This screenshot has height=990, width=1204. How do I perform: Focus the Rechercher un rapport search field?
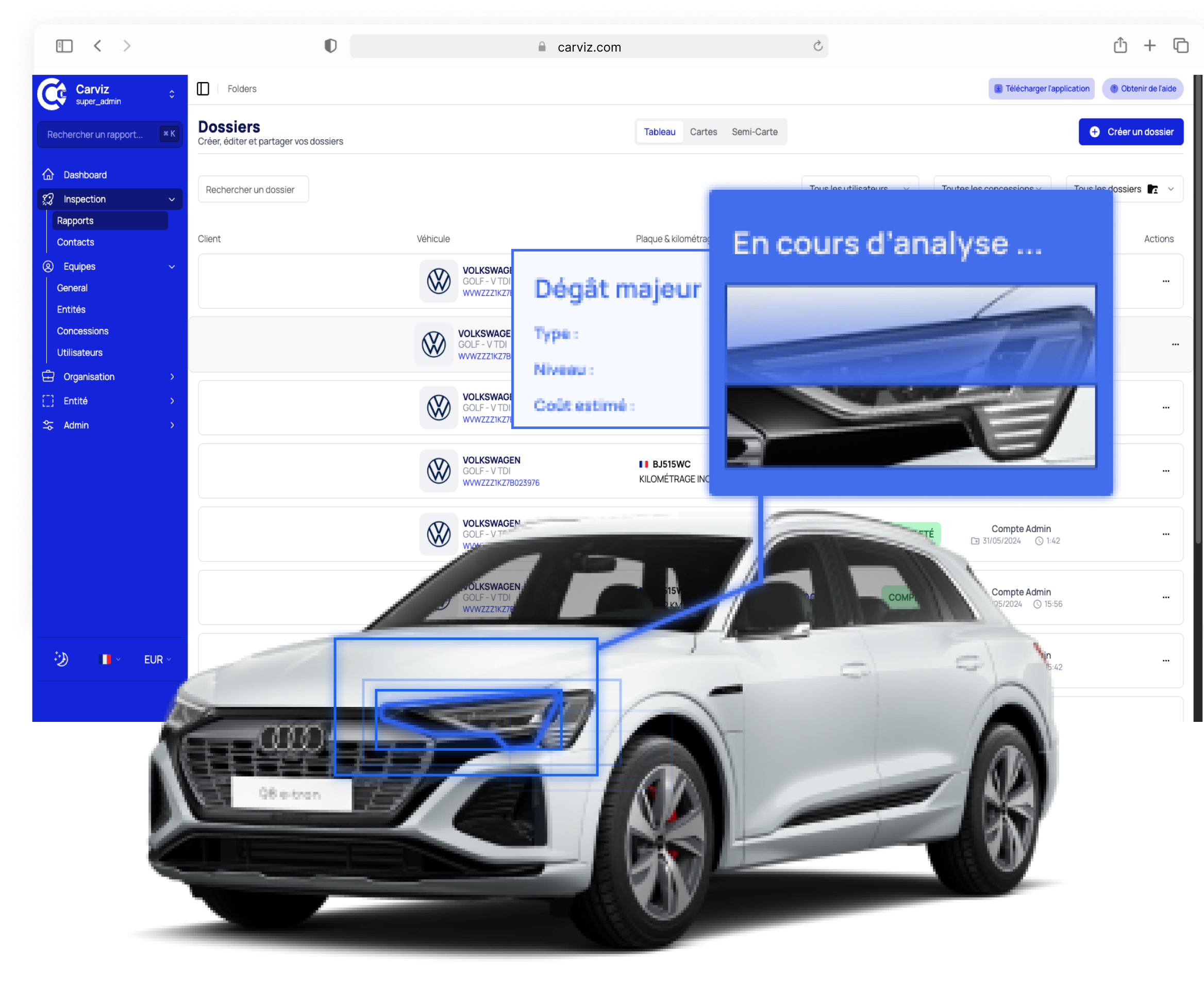click(109, 134)
